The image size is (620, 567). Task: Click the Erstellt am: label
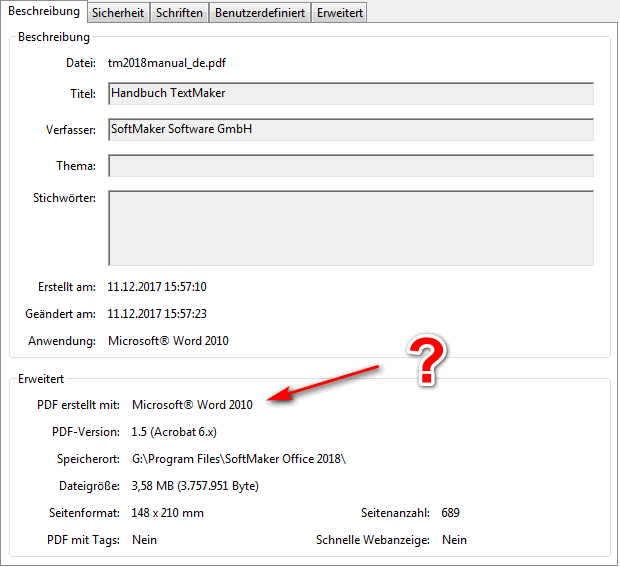point(67,287)
